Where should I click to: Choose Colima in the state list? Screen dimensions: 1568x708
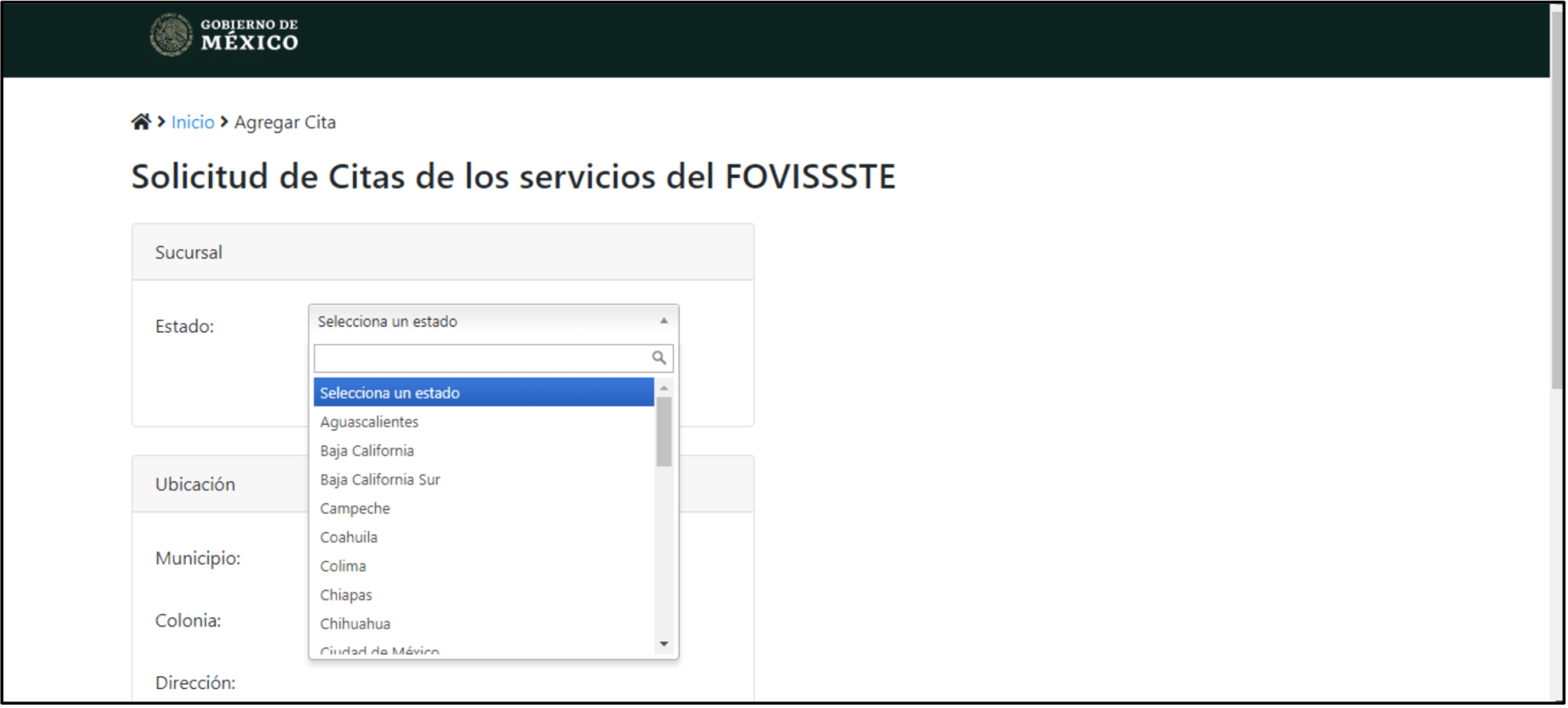[484, 566]
